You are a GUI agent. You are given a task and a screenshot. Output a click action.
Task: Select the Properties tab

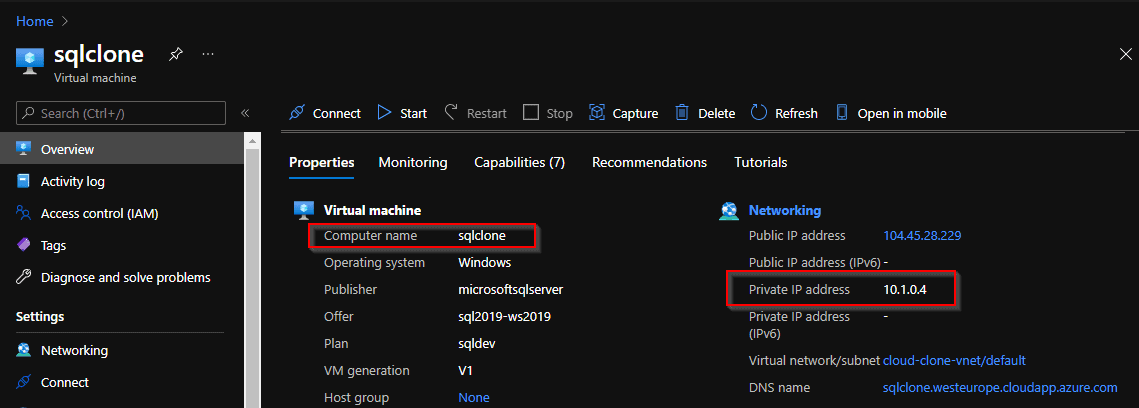(322, 163)
